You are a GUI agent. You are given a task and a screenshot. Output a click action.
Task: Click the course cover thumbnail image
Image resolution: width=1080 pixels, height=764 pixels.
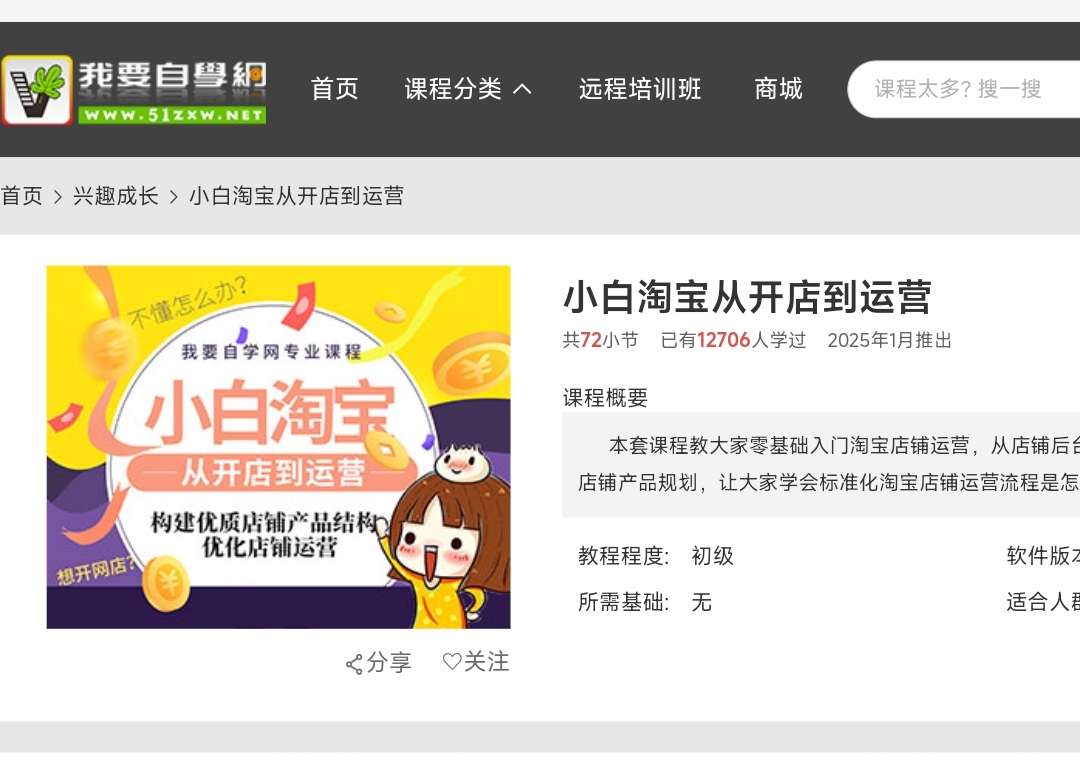pos(278,447)
